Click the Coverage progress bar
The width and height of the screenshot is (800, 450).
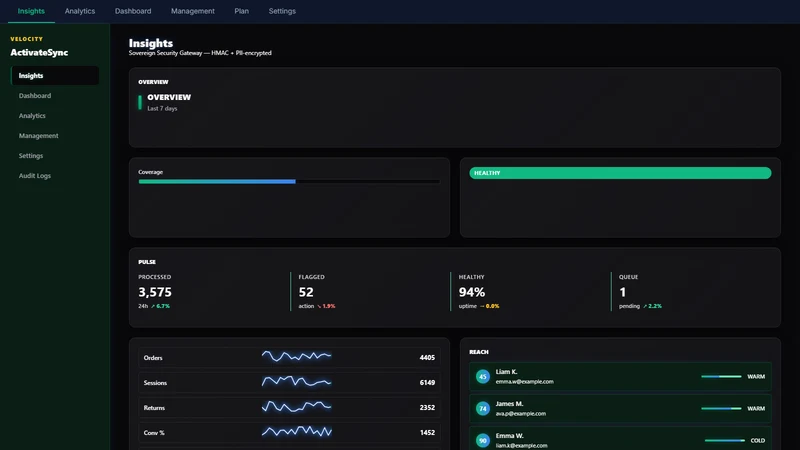point(289,181)
